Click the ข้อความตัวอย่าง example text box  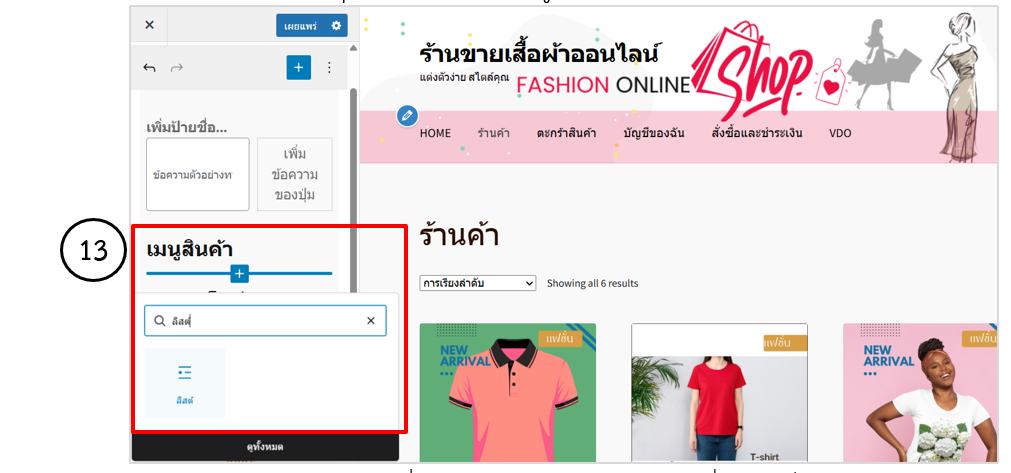coord(197,174)
